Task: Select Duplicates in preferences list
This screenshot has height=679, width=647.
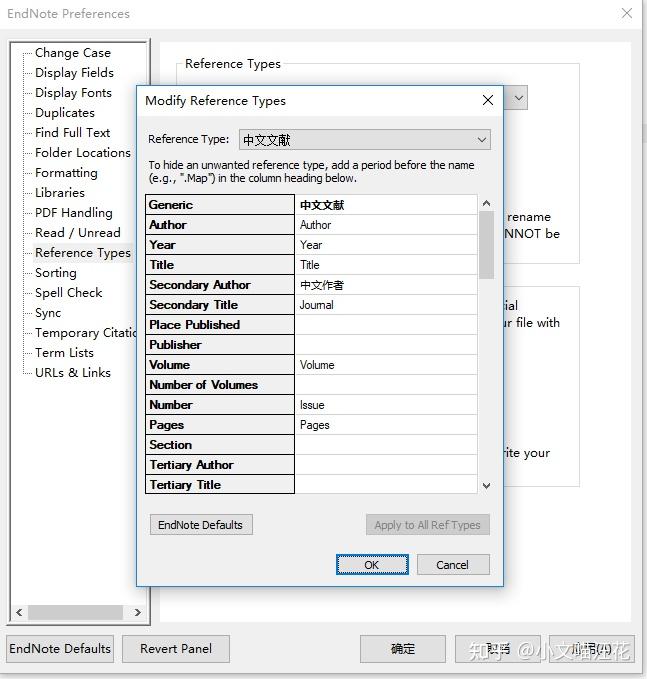Action: [65, 113]
